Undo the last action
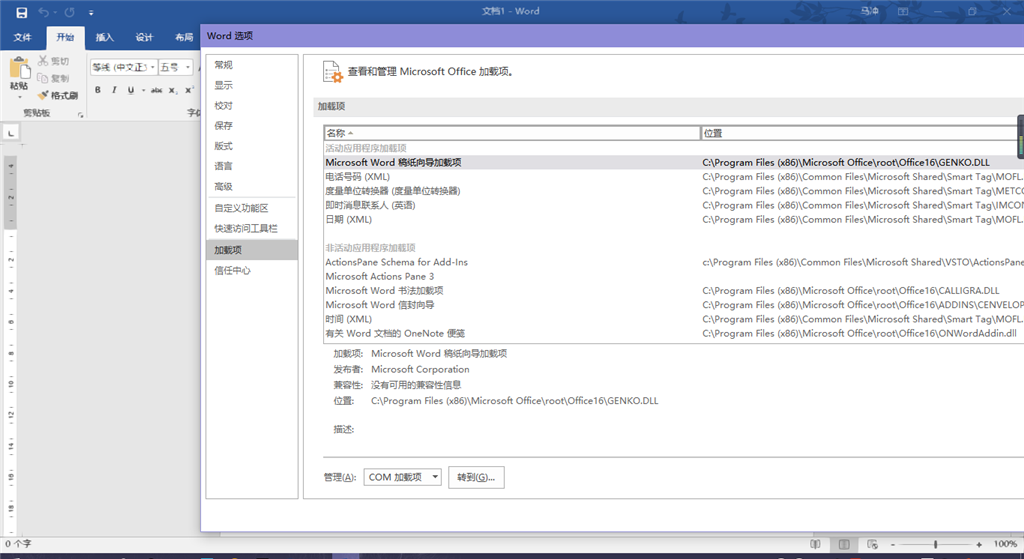 coord(44,12)
